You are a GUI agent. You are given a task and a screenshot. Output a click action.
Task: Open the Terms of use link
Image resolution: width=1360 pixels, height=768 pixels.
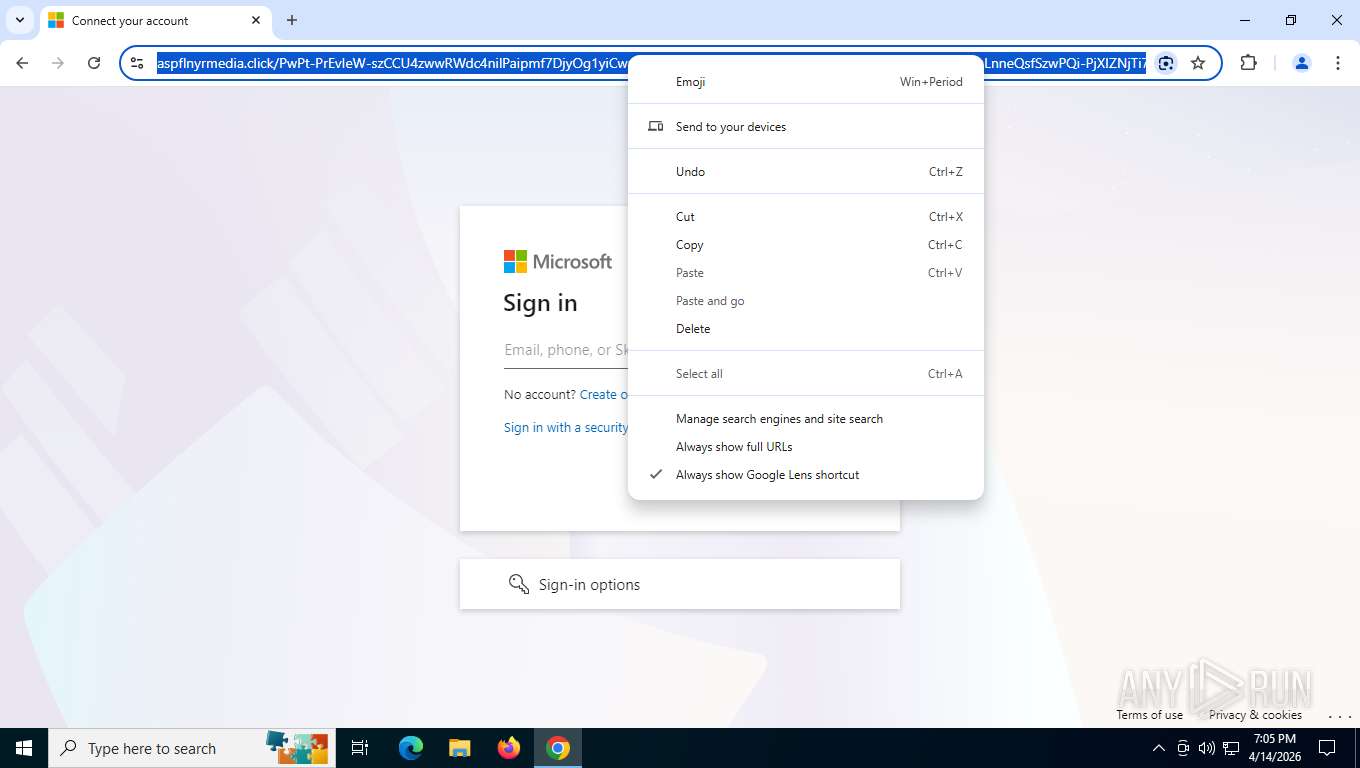[x=1149, y=715]
